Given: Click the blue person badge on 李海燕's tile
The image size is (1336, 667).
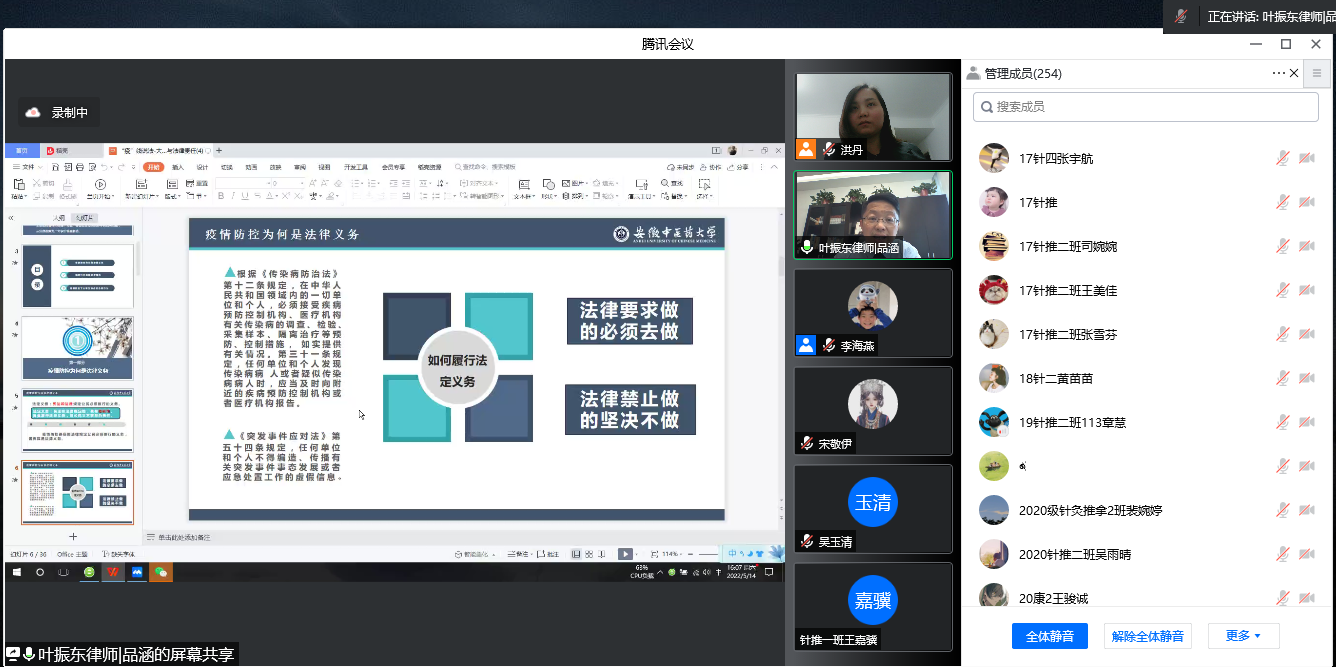Looking at the screenshot, I should (806, 345).
